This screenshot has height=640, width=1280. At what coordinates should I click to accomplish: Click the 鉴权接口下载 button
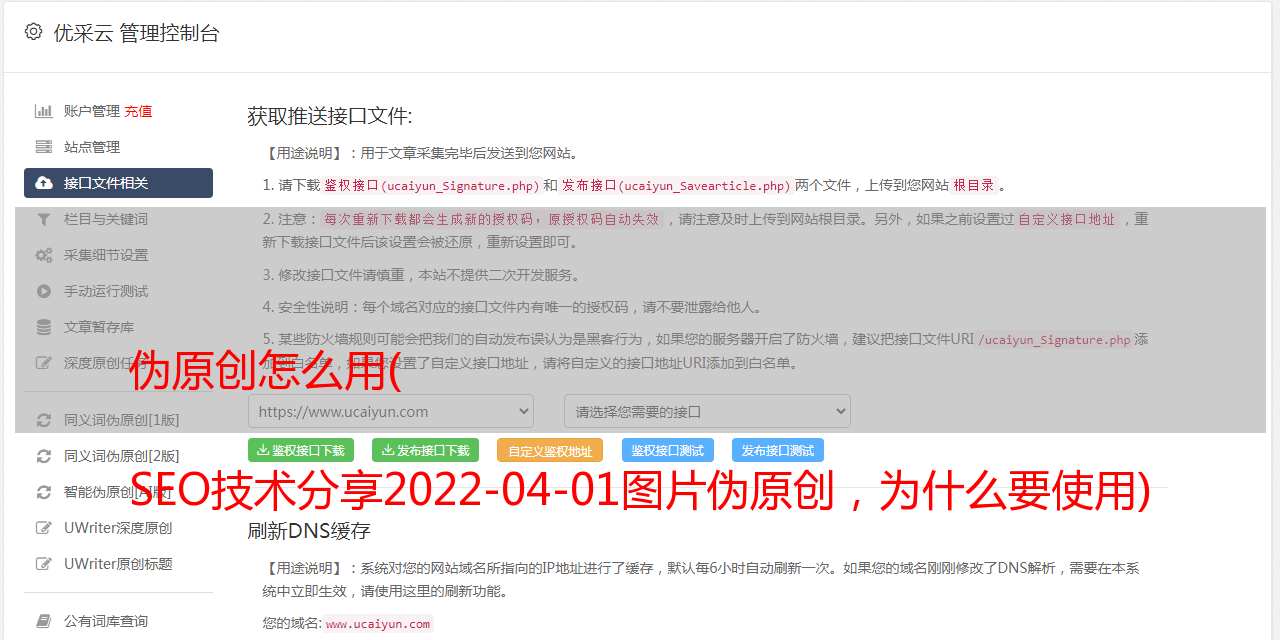301,450
